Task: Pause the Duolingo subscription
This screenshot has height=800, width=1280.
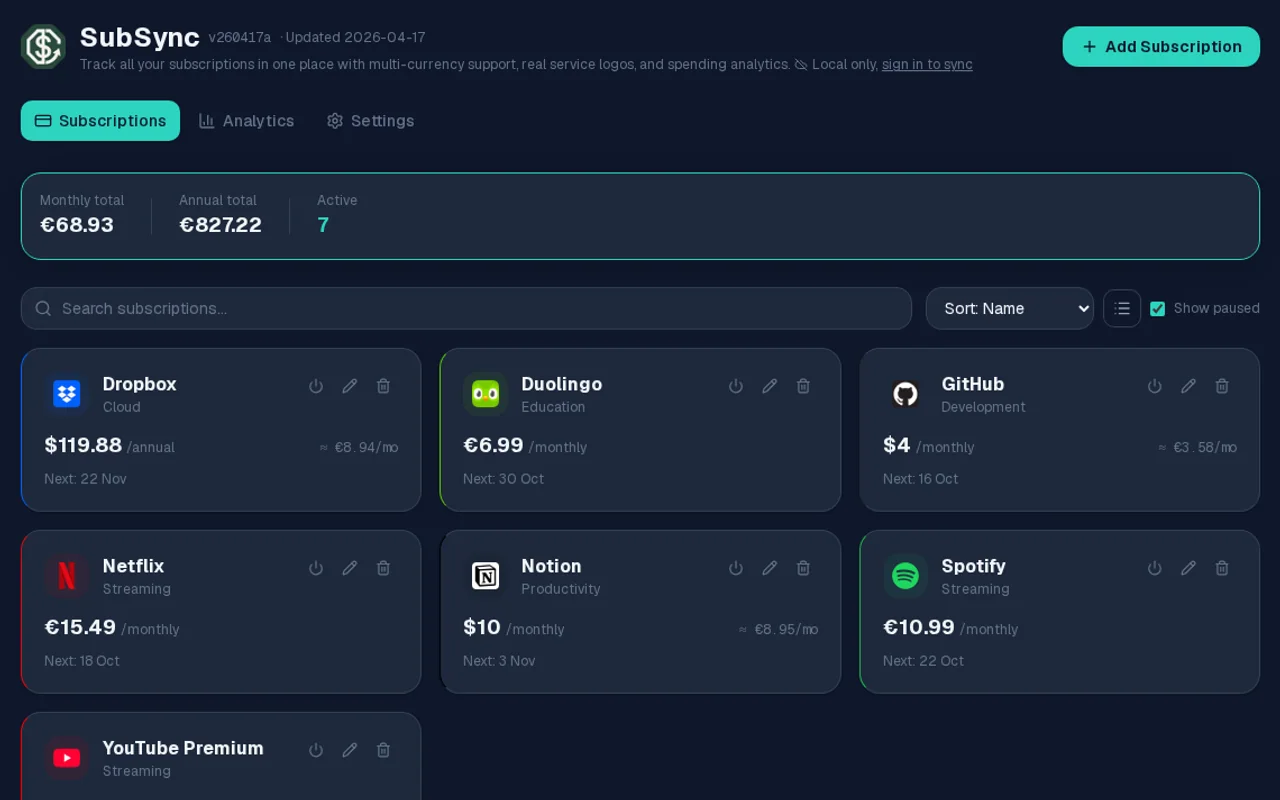Action: click(736, 386)
